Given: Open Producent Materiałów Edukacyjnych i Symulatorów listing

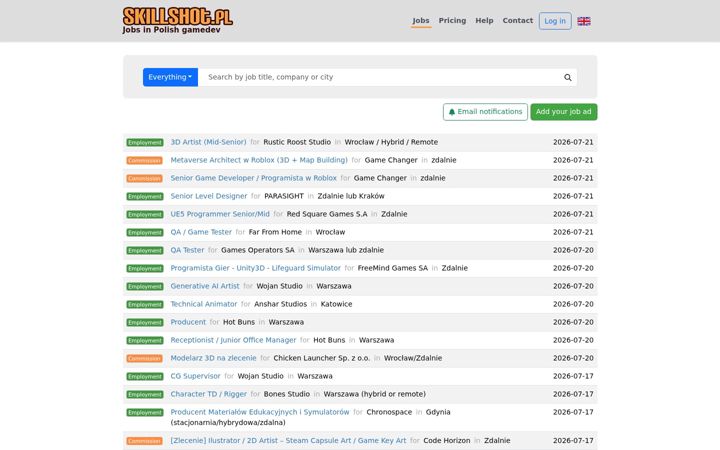Looking at the screenshot, I should pos(259,412).
